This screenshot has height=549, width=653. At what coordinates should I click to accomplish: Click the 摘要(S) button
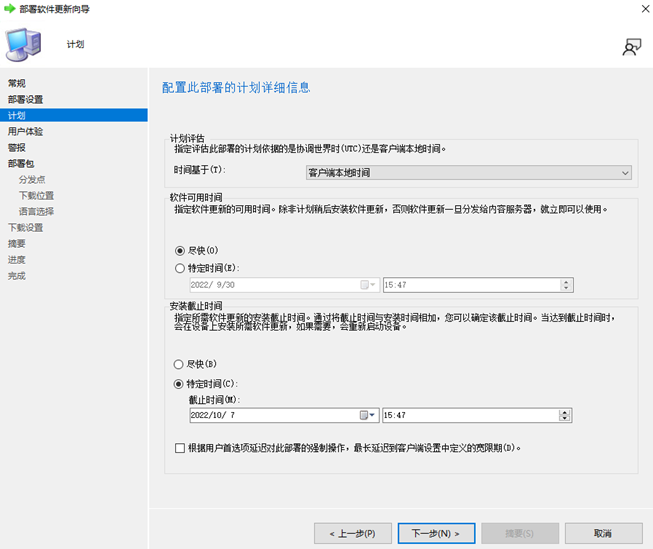[x=520, y=533]
